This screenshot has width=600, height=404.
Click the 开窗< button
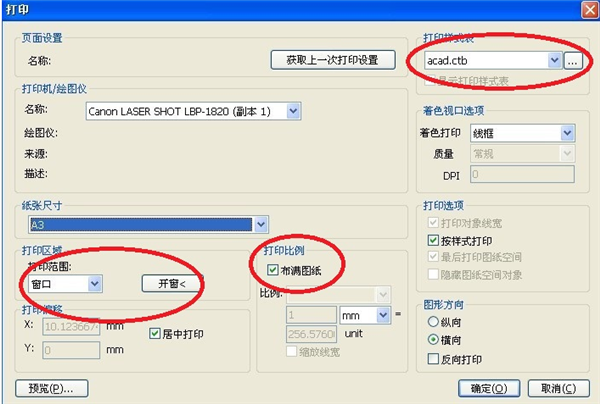tap(172, 283)
